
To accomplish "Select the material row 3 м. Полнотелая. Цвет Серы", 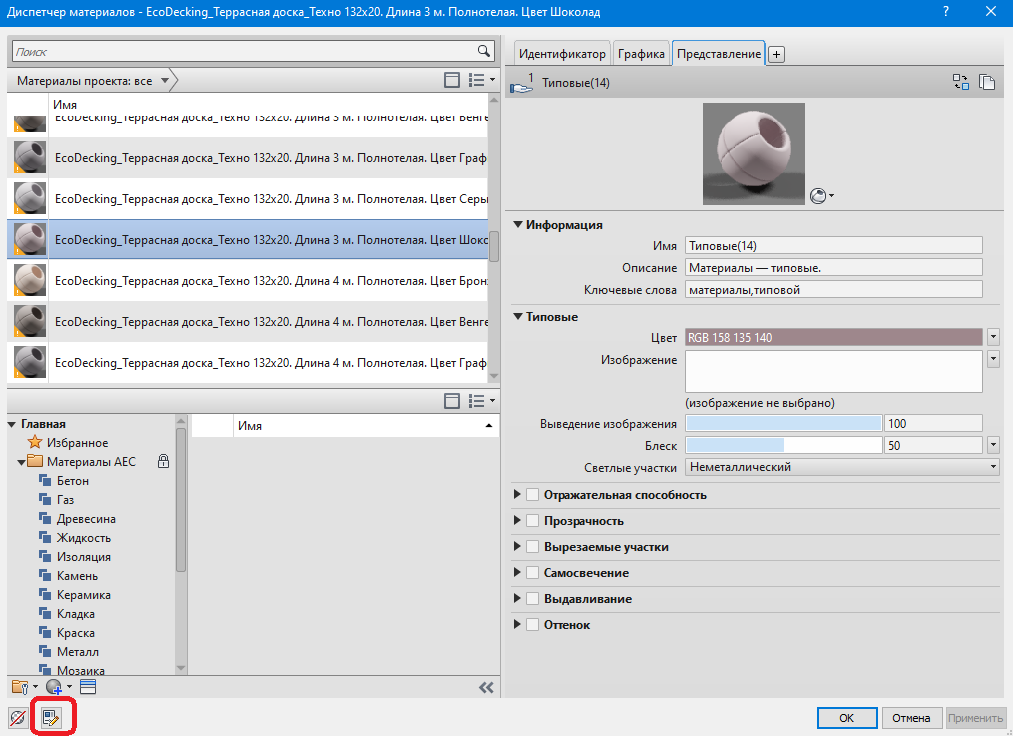I will tap(248, 198).
